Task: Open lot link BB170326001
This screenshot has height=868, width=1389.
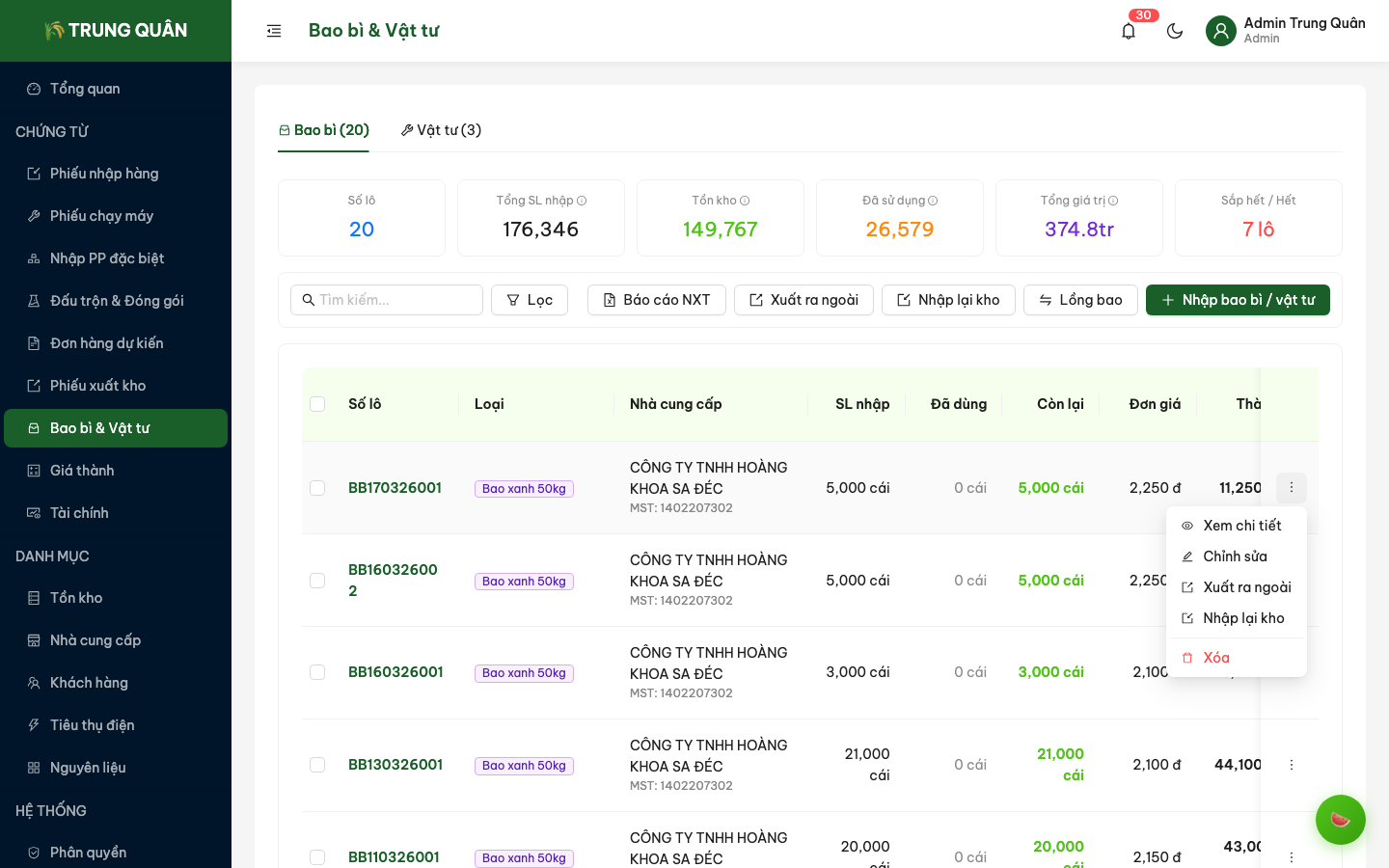Action: 395,488
